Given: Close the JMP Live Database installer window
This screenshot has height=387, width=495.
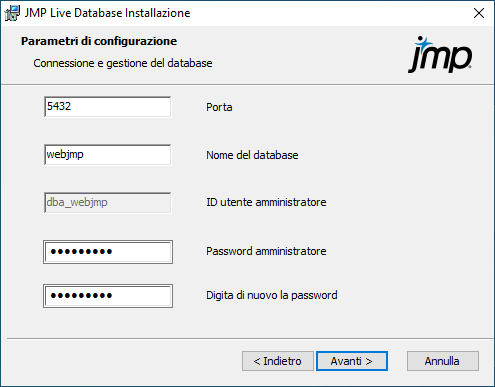Looking at the screenshot, I should 479,13.
